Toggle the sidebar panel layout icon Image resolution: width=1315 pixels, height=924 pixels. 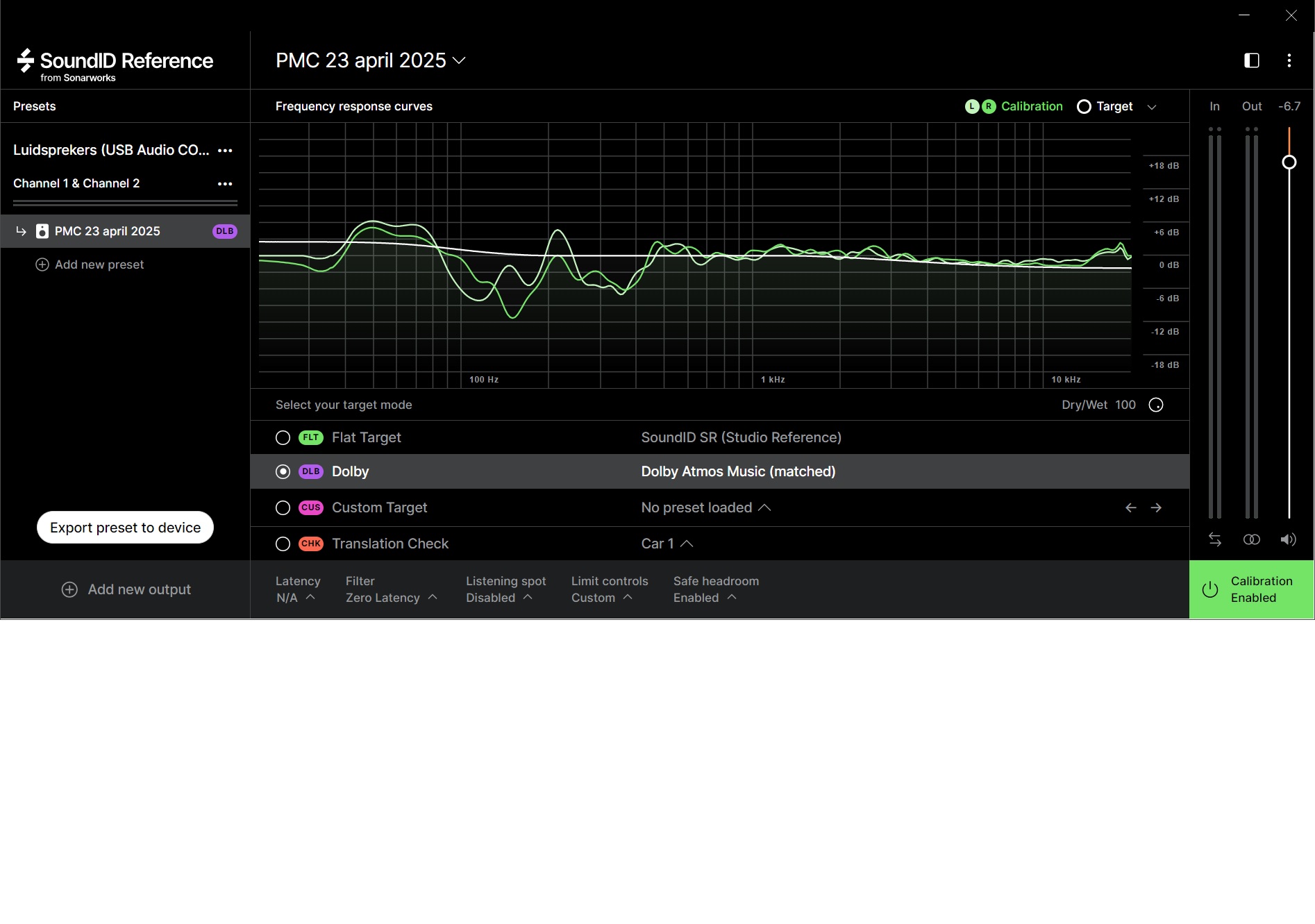pos(1251,60)
